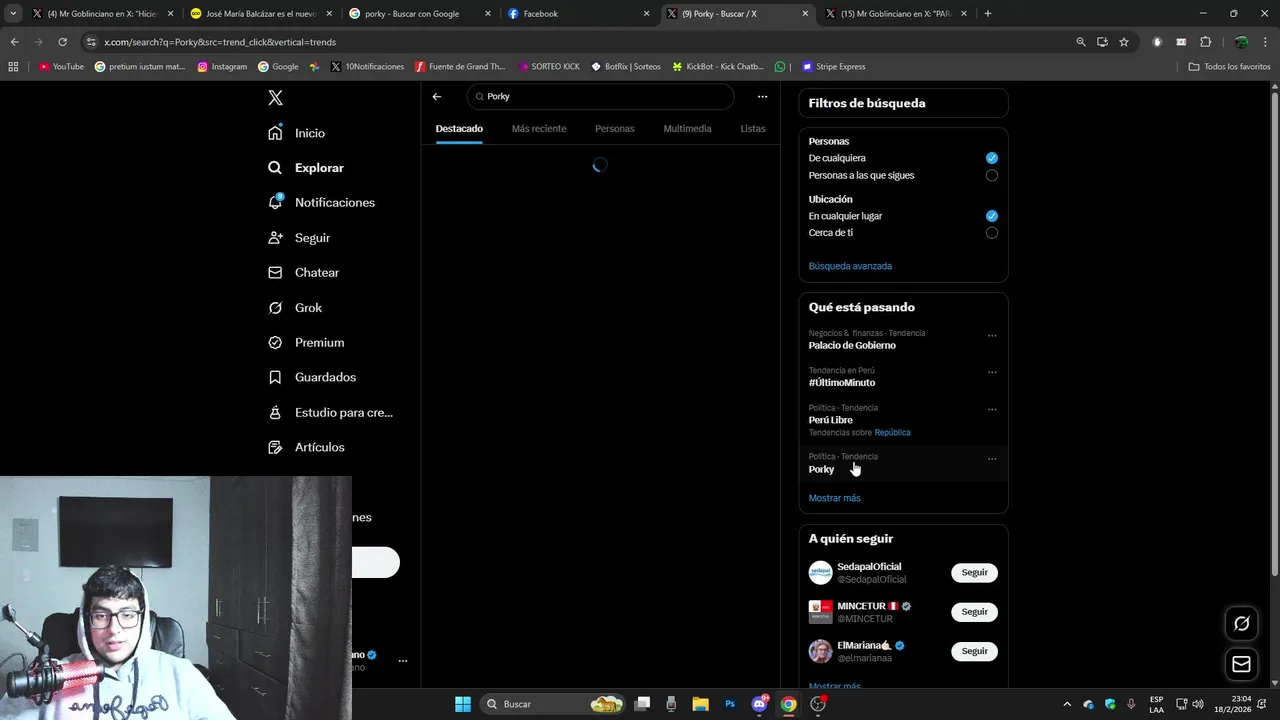Open Artículos from the sidebar

pos(306,447)
